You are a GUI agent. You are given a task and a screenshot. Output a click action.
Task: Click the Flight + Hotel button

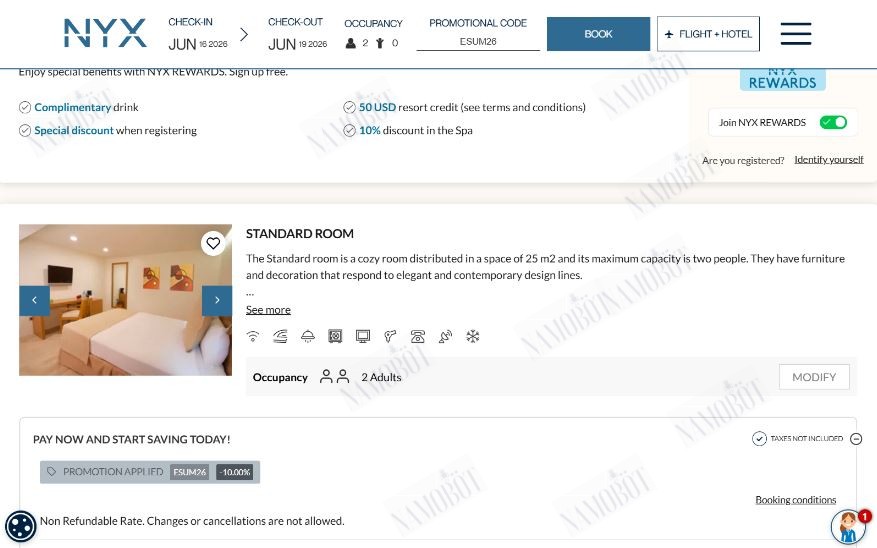pos(708,34)
